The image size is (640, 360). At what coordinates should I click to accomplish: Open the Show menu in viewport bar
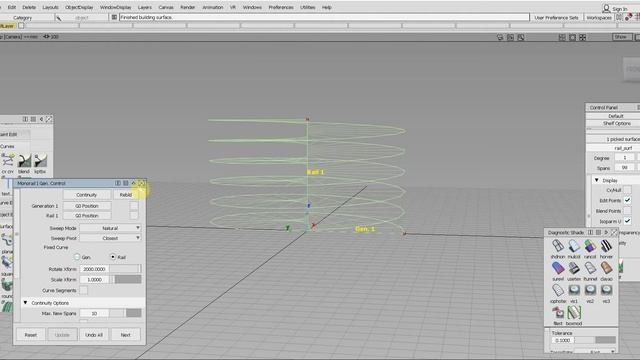[621, 37]
